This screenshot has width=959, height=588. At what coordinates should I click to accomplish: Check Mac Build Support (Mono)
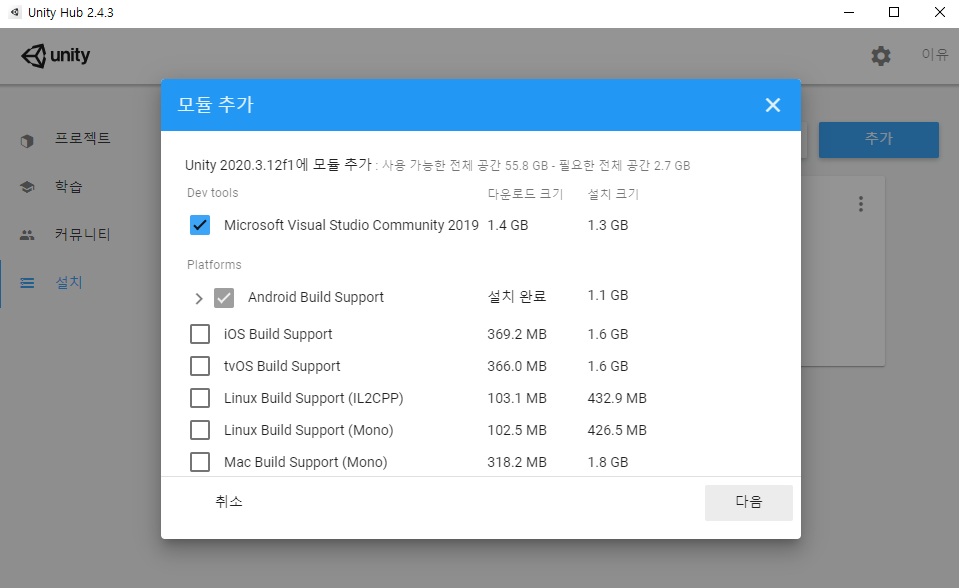click(200, 462)
